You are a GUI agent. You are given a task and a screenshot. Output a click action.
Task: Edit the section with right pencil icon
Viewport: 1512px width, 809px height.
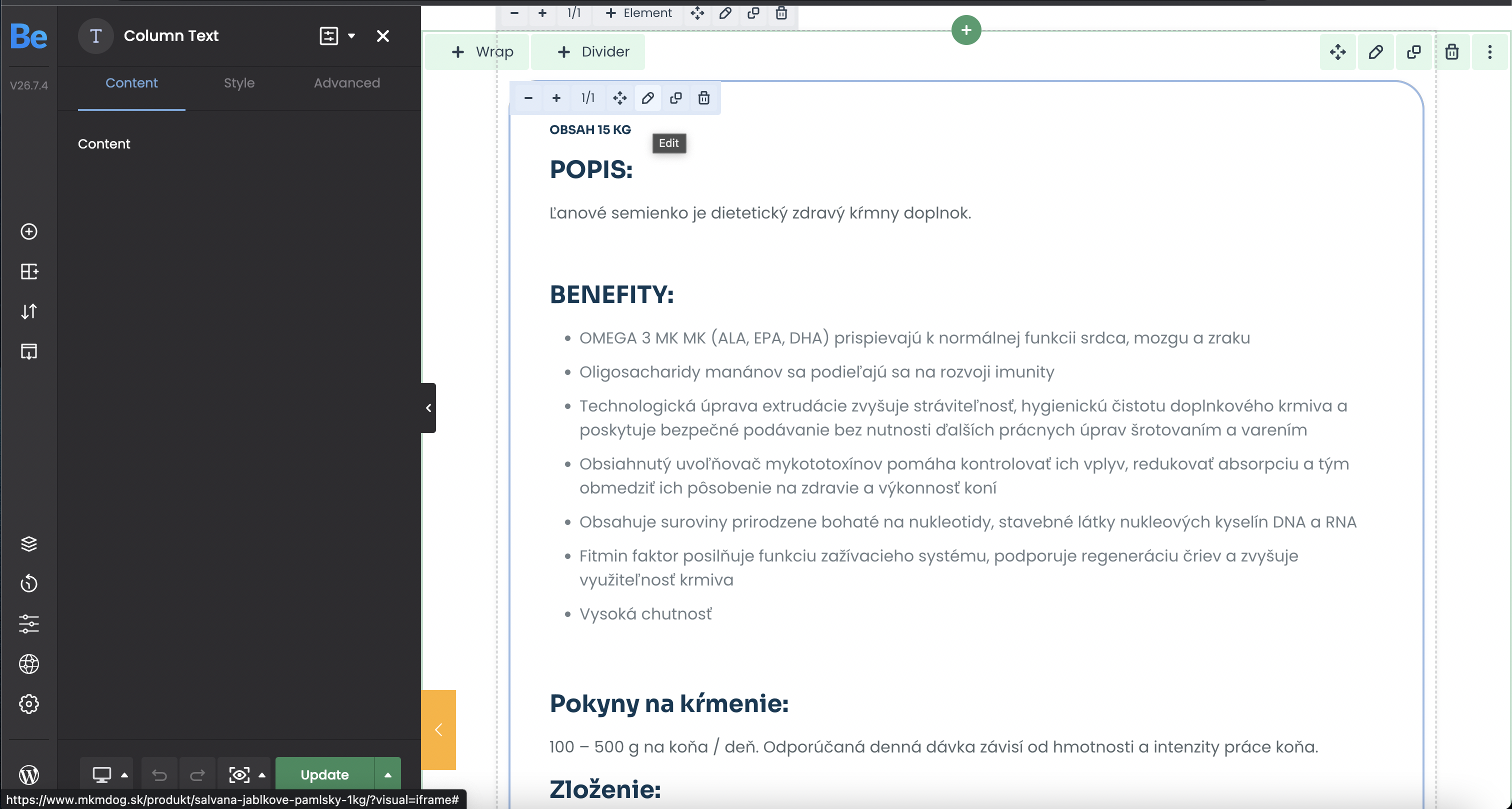tap(1376, 51)
